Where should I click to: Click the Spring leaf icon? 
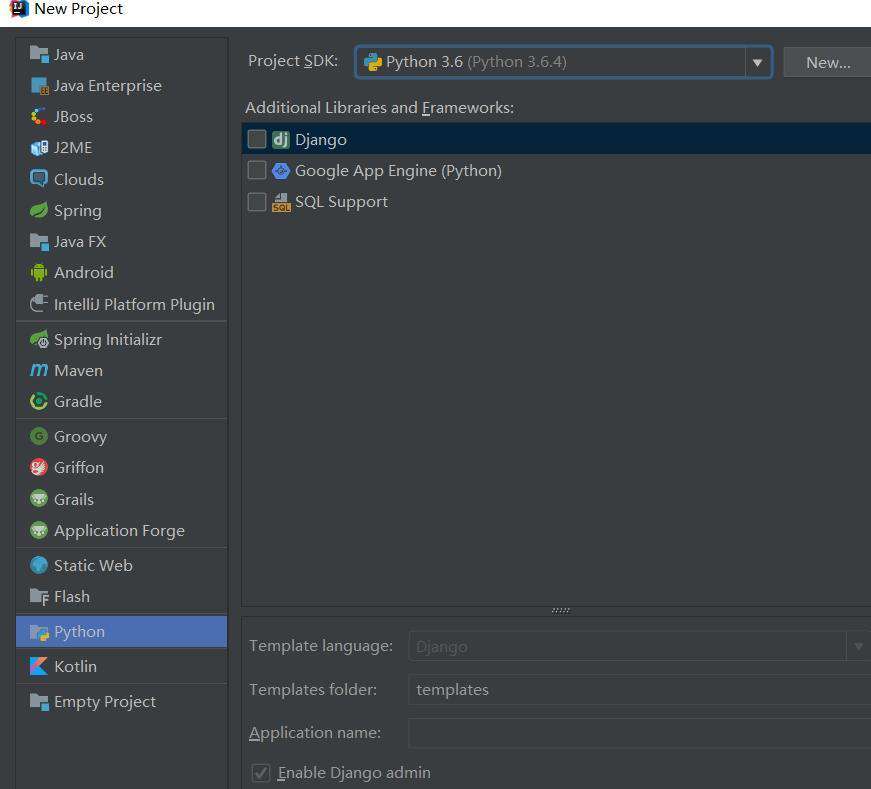point(39,211)
